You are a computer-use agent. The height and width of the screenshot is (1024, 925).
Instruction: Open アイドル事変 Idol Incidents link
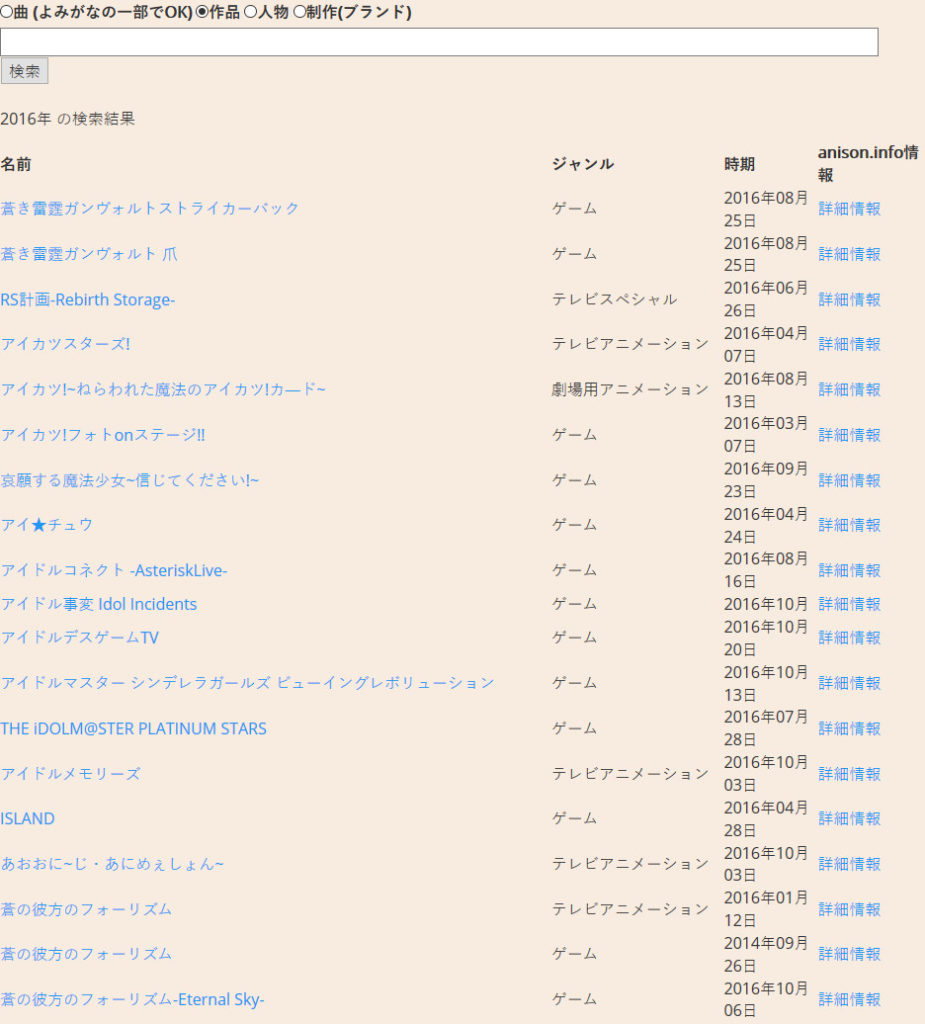99,604
